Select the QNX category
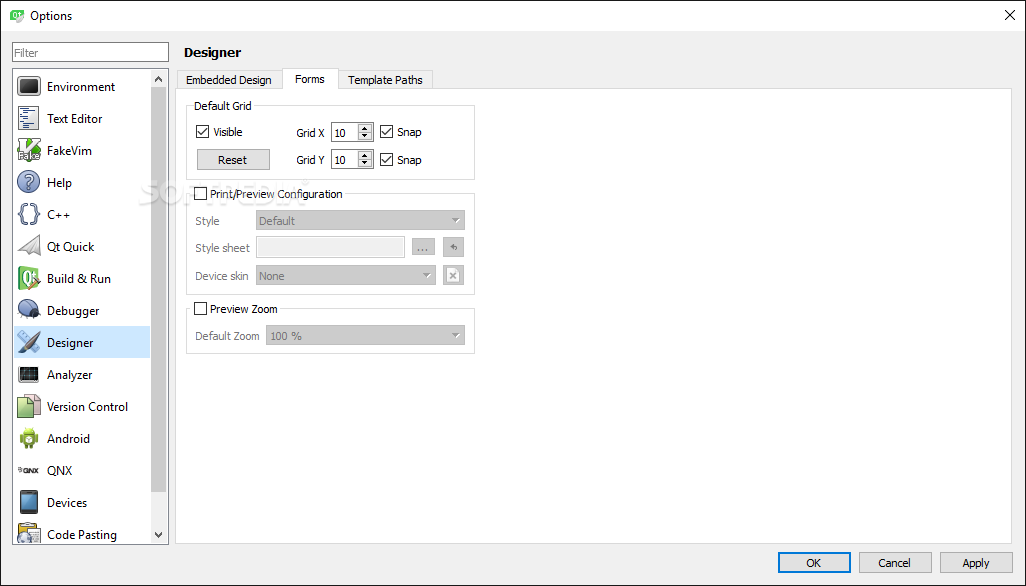1026x586 pixels. point(81,471)
